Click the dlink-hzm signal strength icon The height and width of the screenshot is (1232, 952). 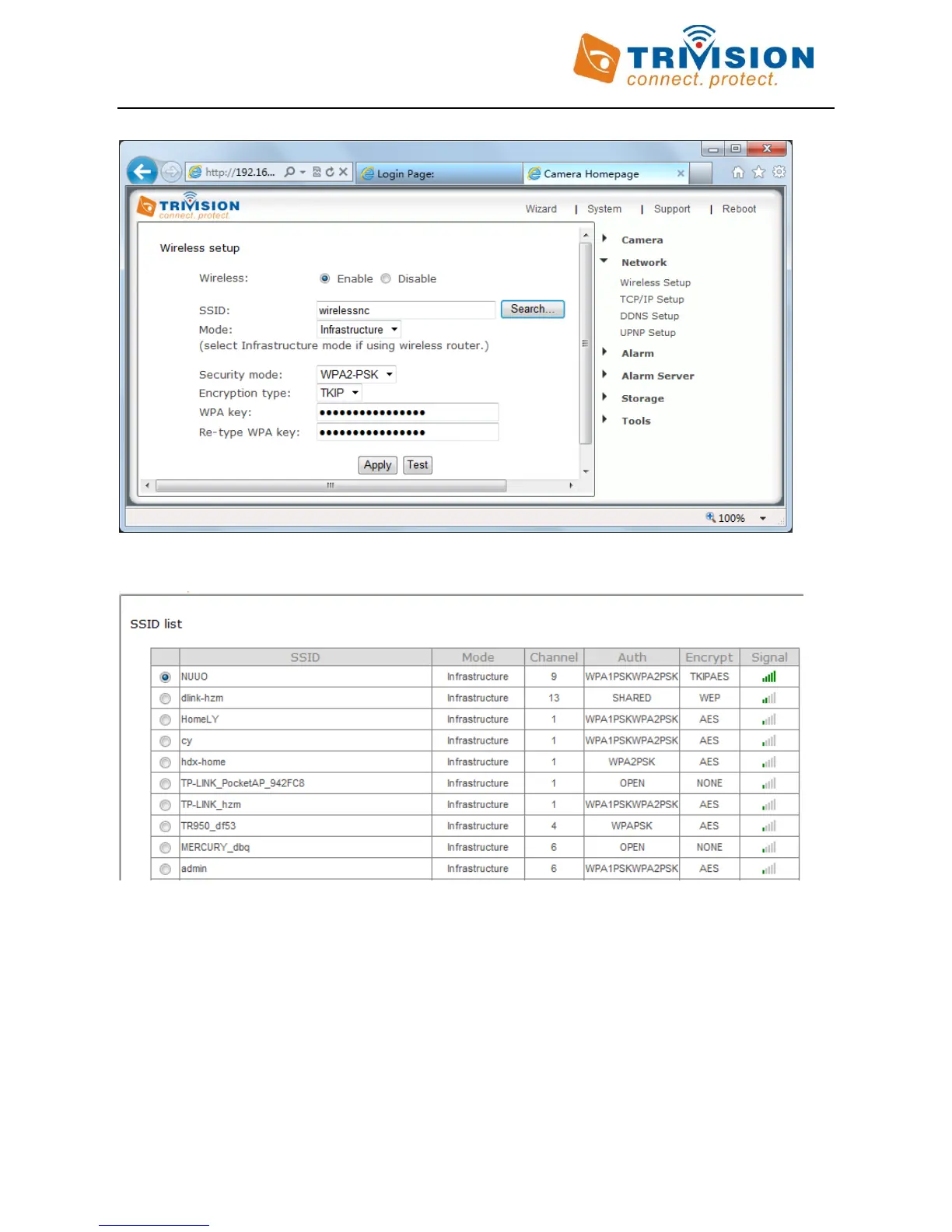(x=769, y=698)
